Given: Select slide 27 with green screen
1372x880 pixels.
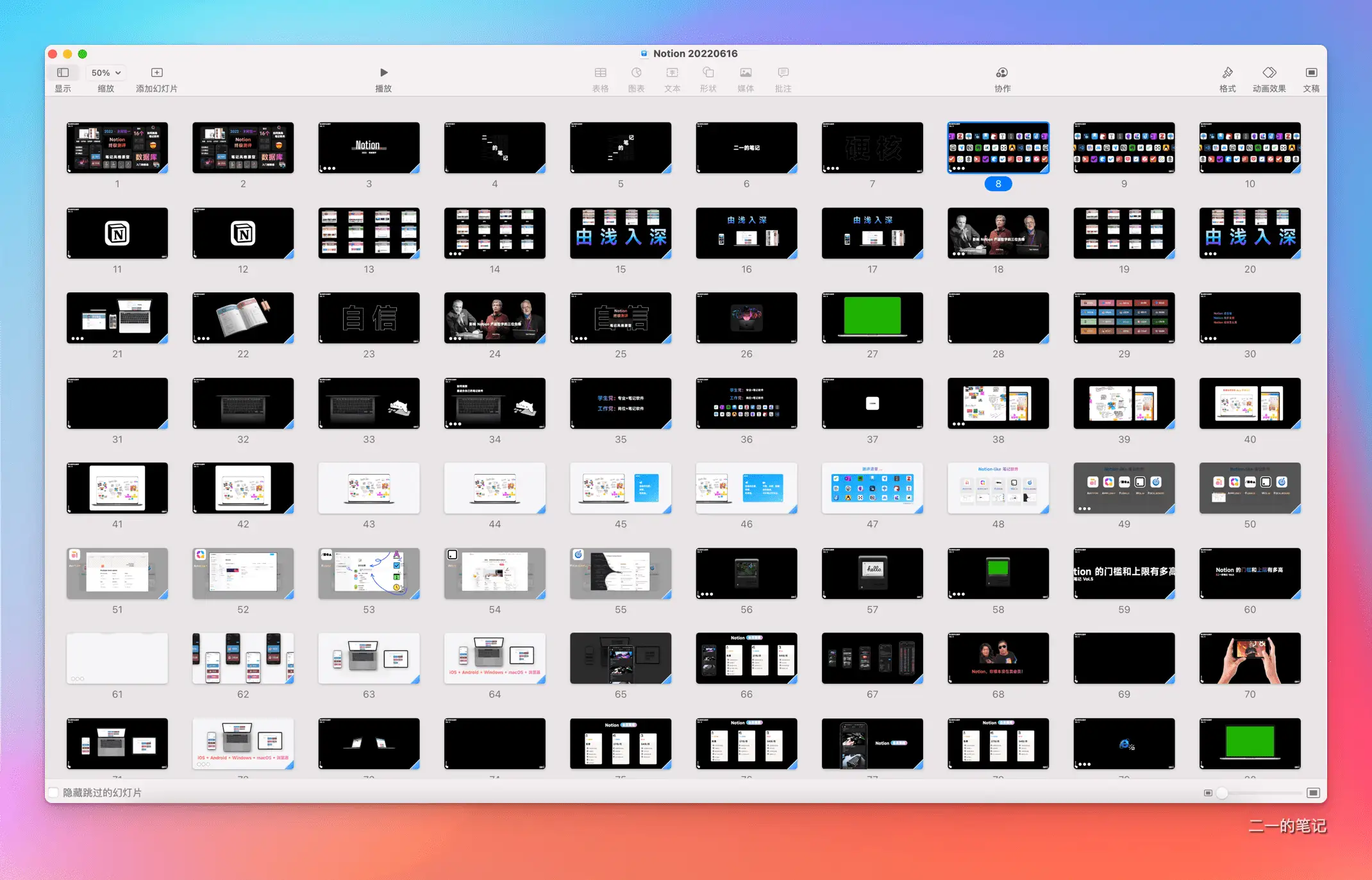Looking at the screenshot, I should coord(872,317).
